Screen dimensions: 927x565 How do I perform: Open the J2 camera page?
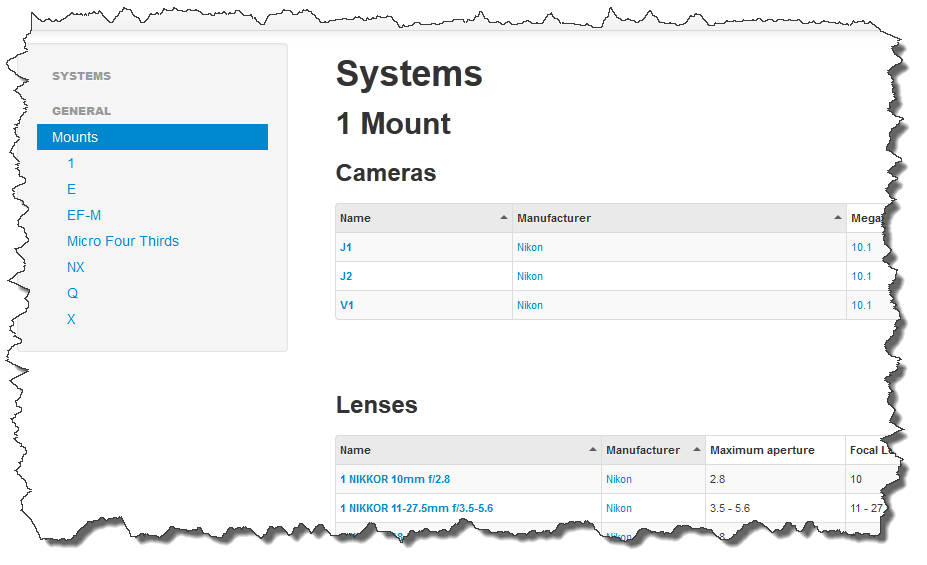346,276
